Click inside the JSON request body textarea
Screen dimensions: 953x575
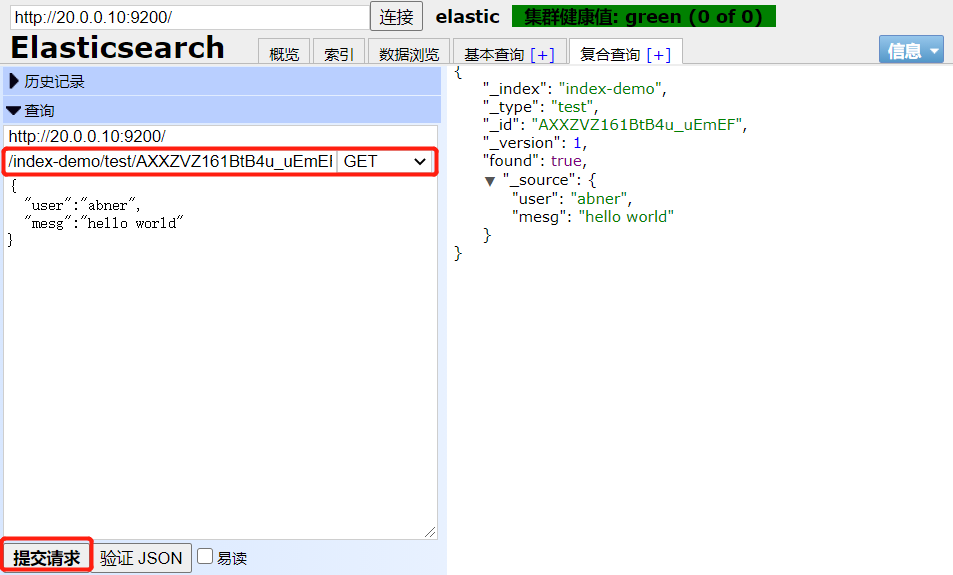tap(221, 357)
